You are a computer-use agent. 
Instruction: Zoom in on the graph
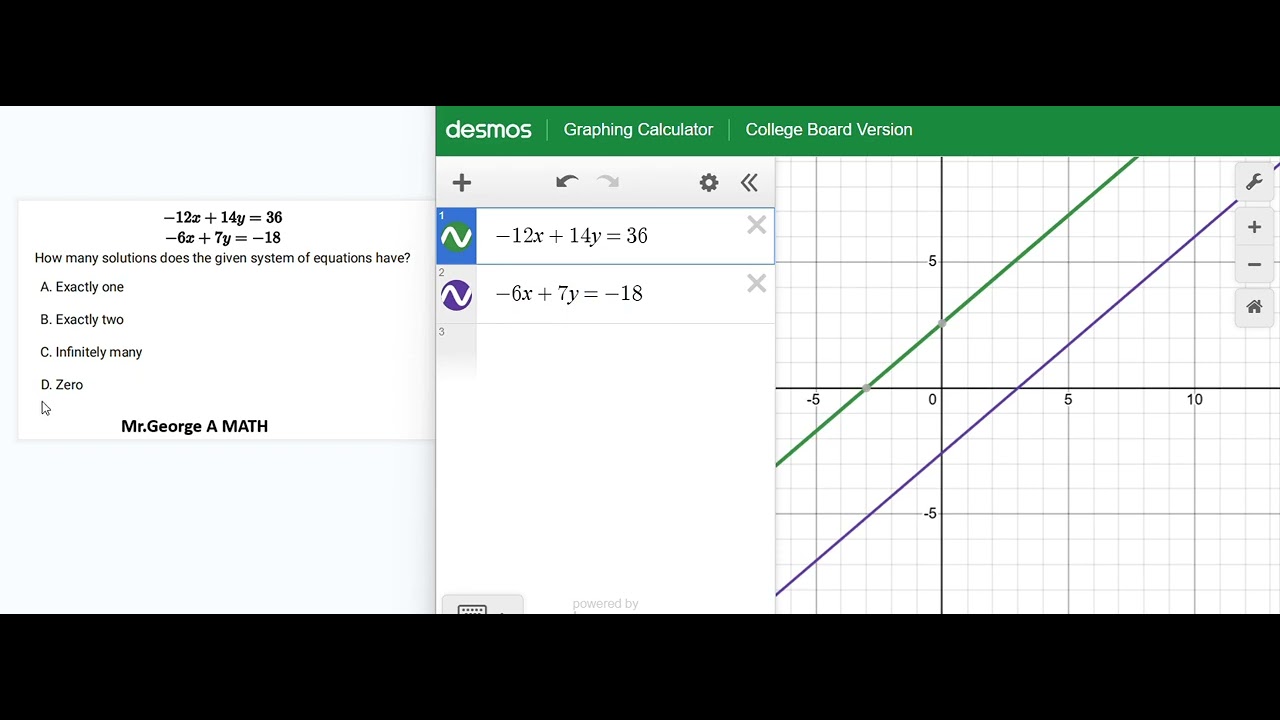(1254, 227)
